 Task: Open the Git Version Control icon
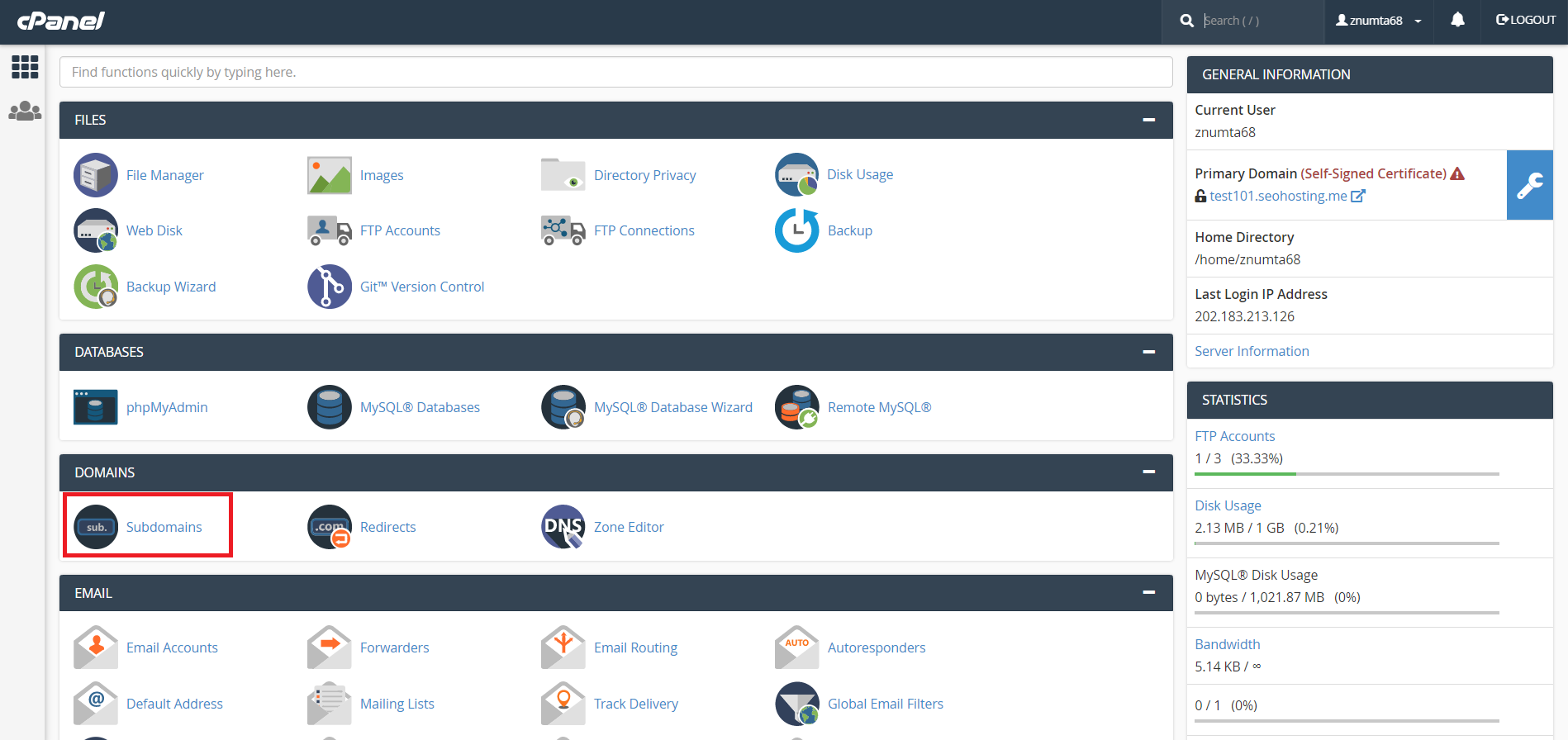(330, 287)
